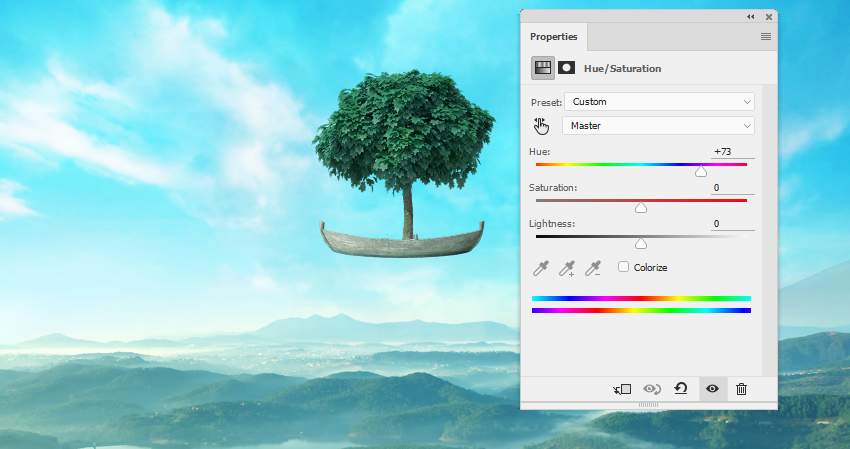Select the Eyedropper tool
This screenshot has width=850, height=449.
coord(540,268)
